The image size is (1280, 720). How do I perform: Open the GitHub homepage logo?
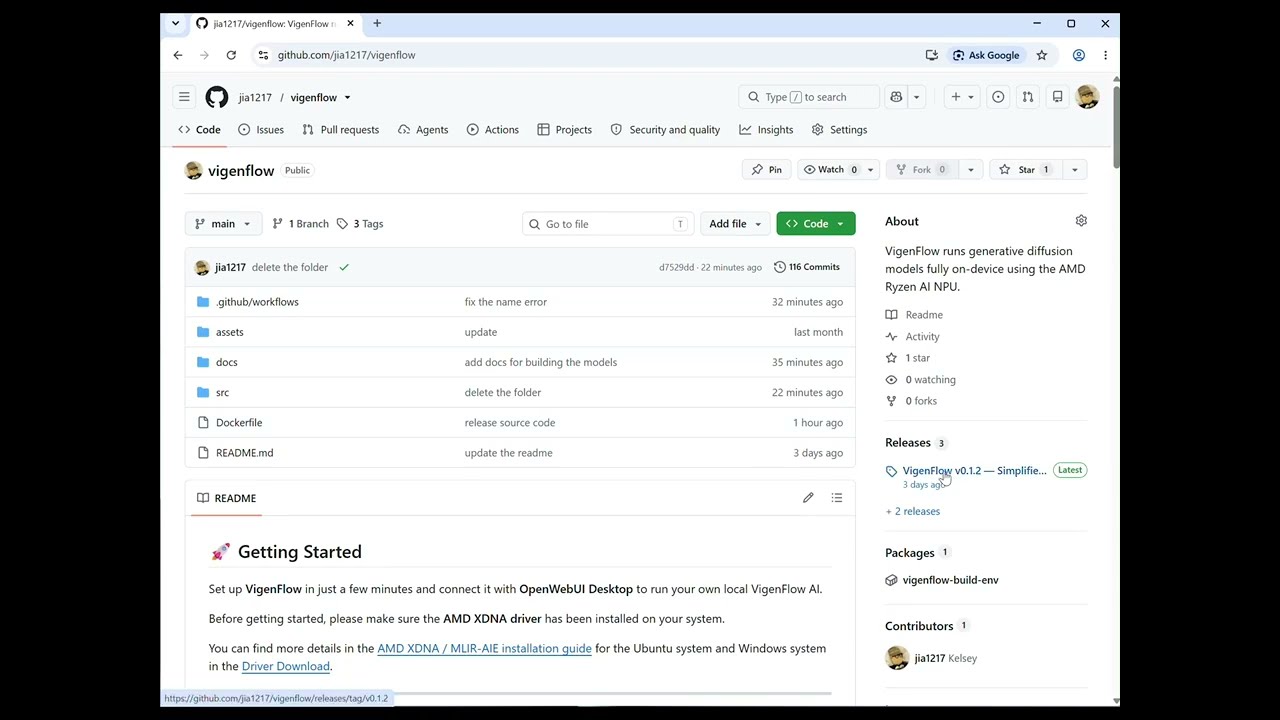tap(217, 97)
